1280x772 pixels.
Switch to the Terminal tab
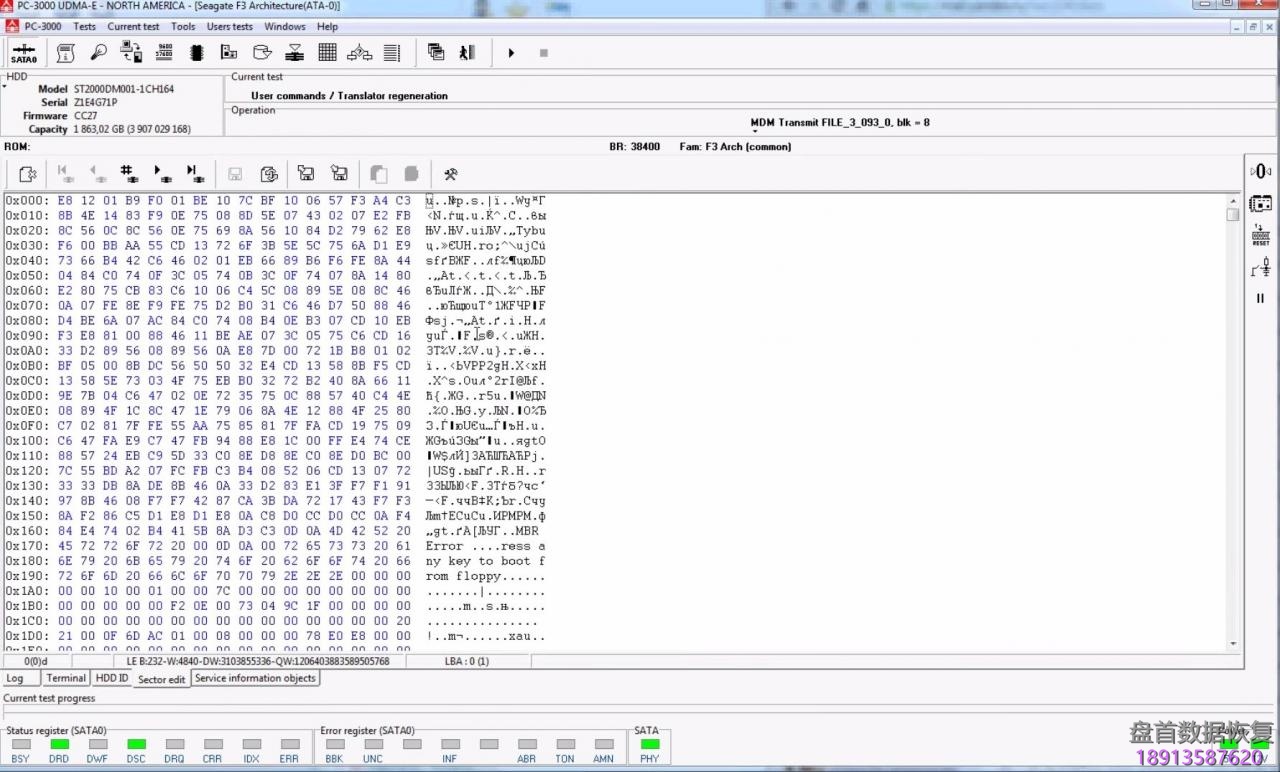(65, 678)
